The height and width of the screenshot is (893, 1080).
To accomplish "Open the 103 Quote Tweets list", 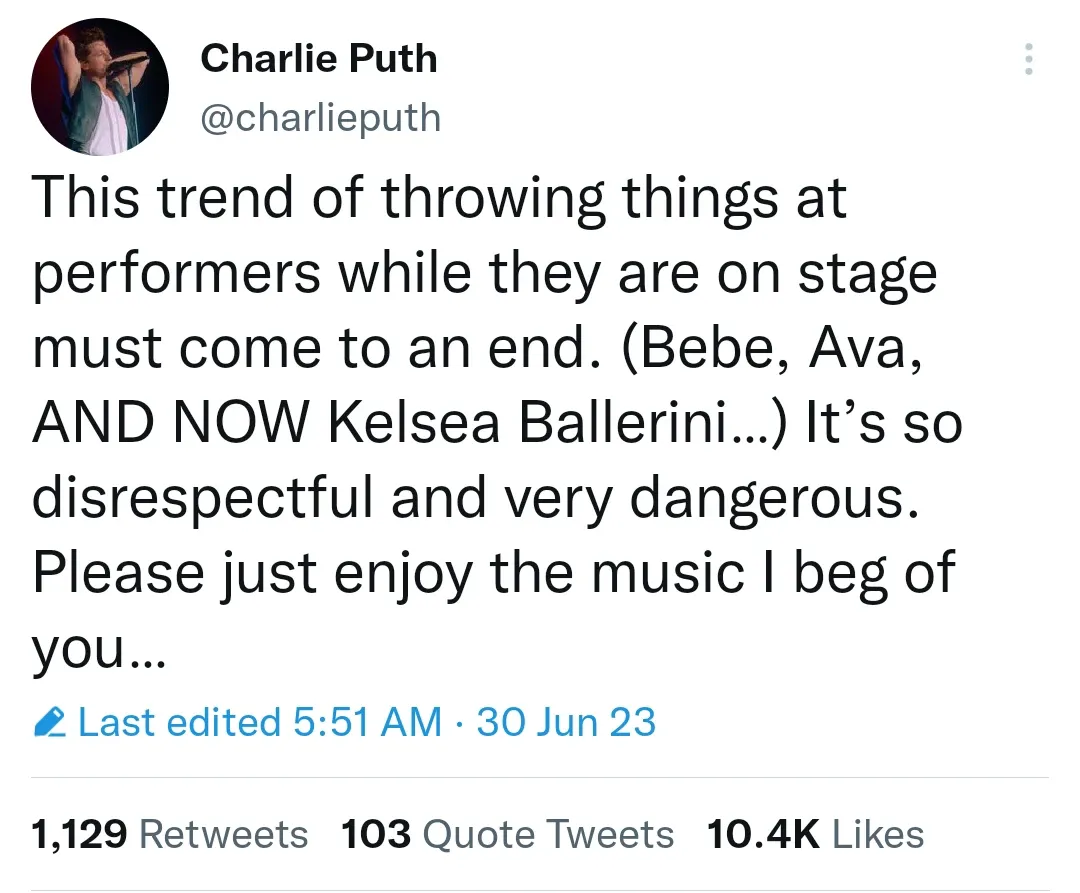I will [508, 834].
